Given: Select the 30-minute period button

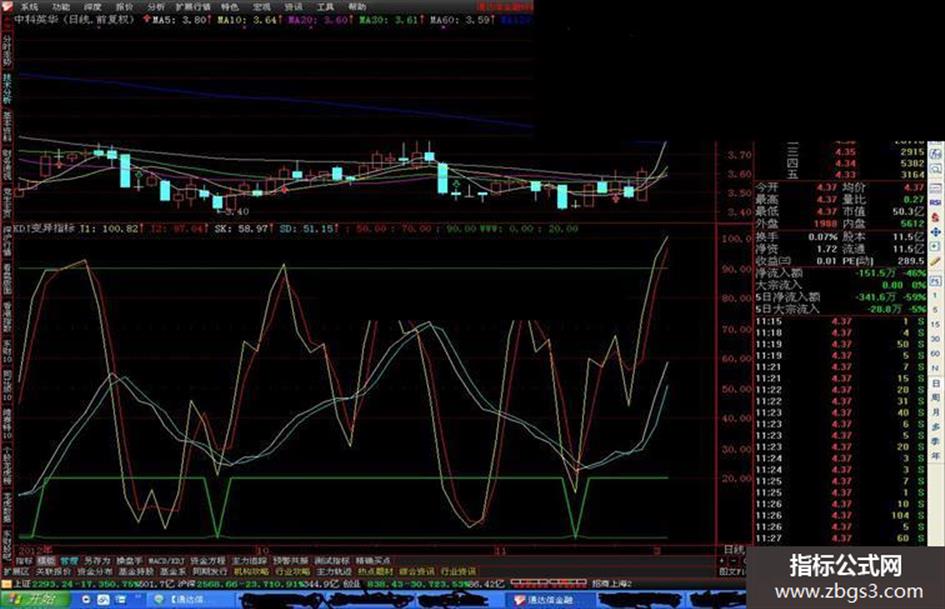Looking at the screenshot, I should 935,338.
